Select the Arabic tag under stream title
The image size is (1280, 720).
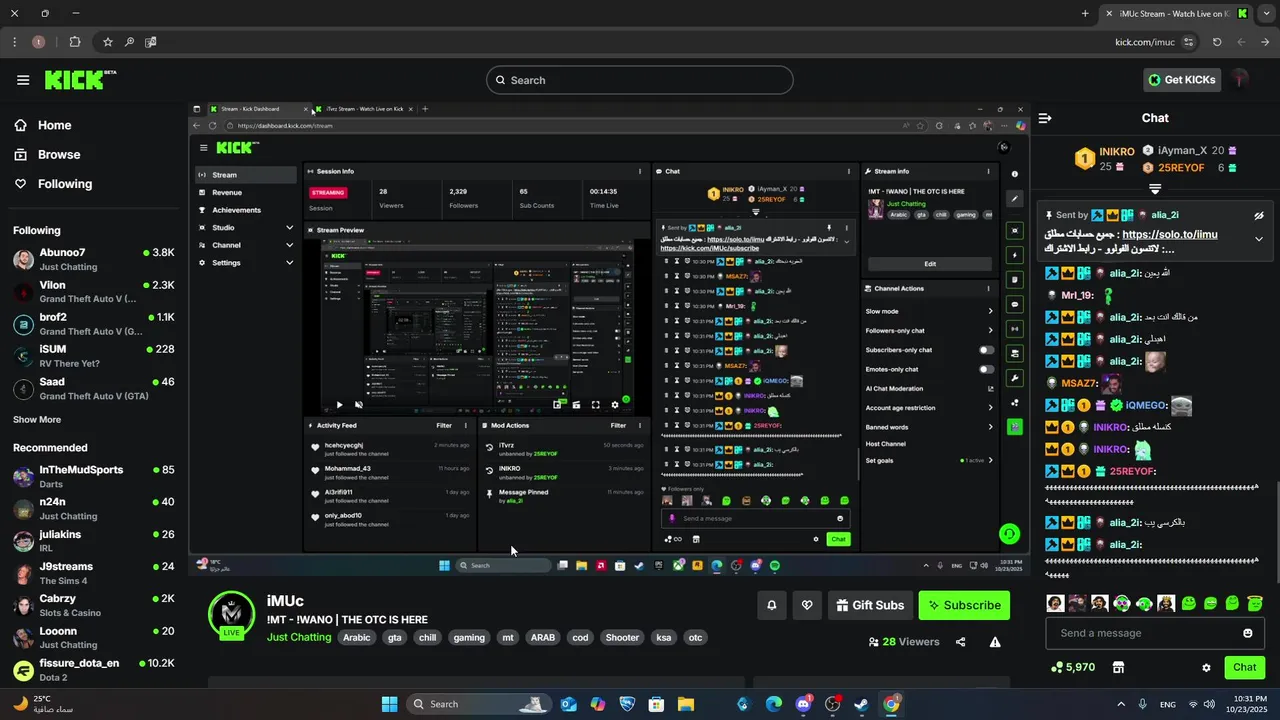click(357, 637)
